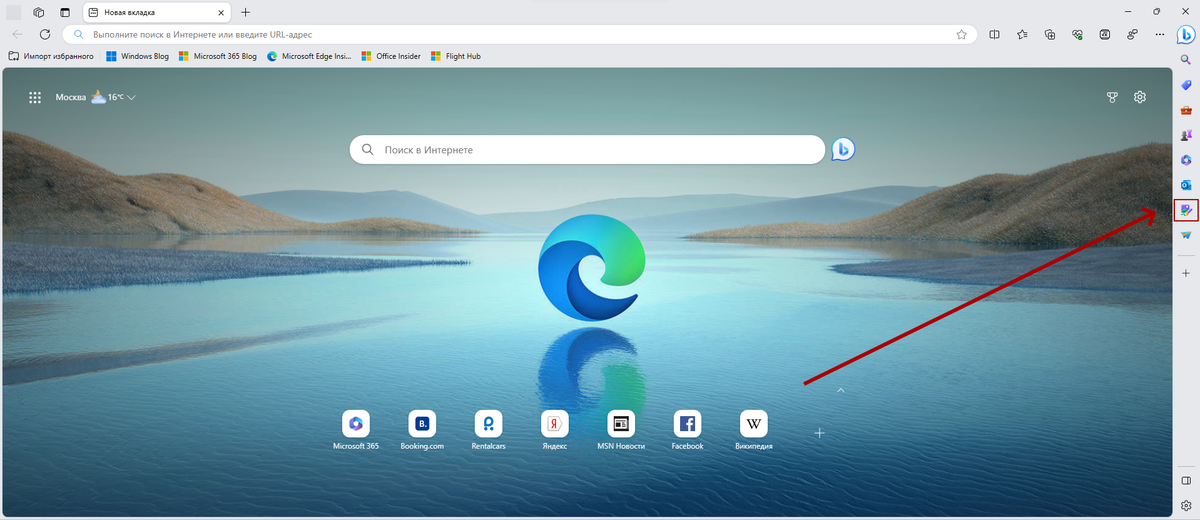Open Microsoft Edge Insider bookmark

tap(310, 56)
